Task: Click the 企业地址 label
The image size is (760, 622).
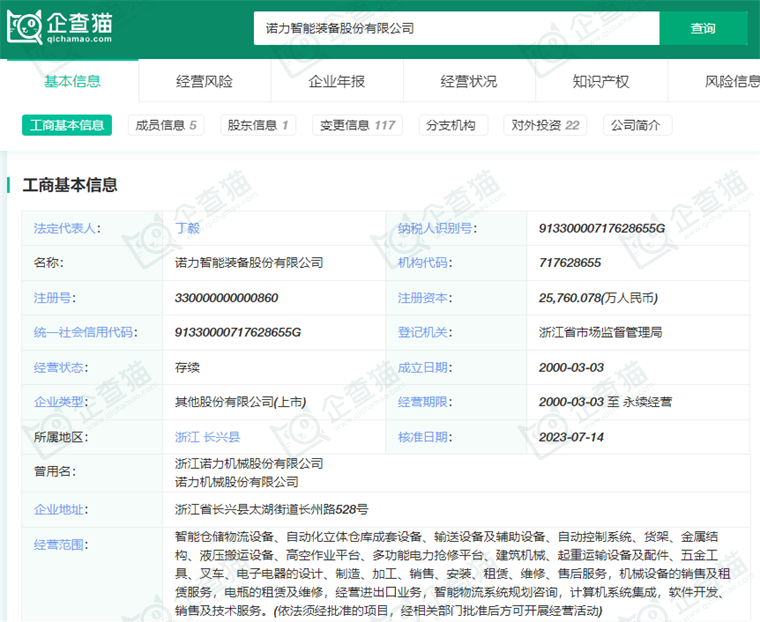Action: coord(61,509)
